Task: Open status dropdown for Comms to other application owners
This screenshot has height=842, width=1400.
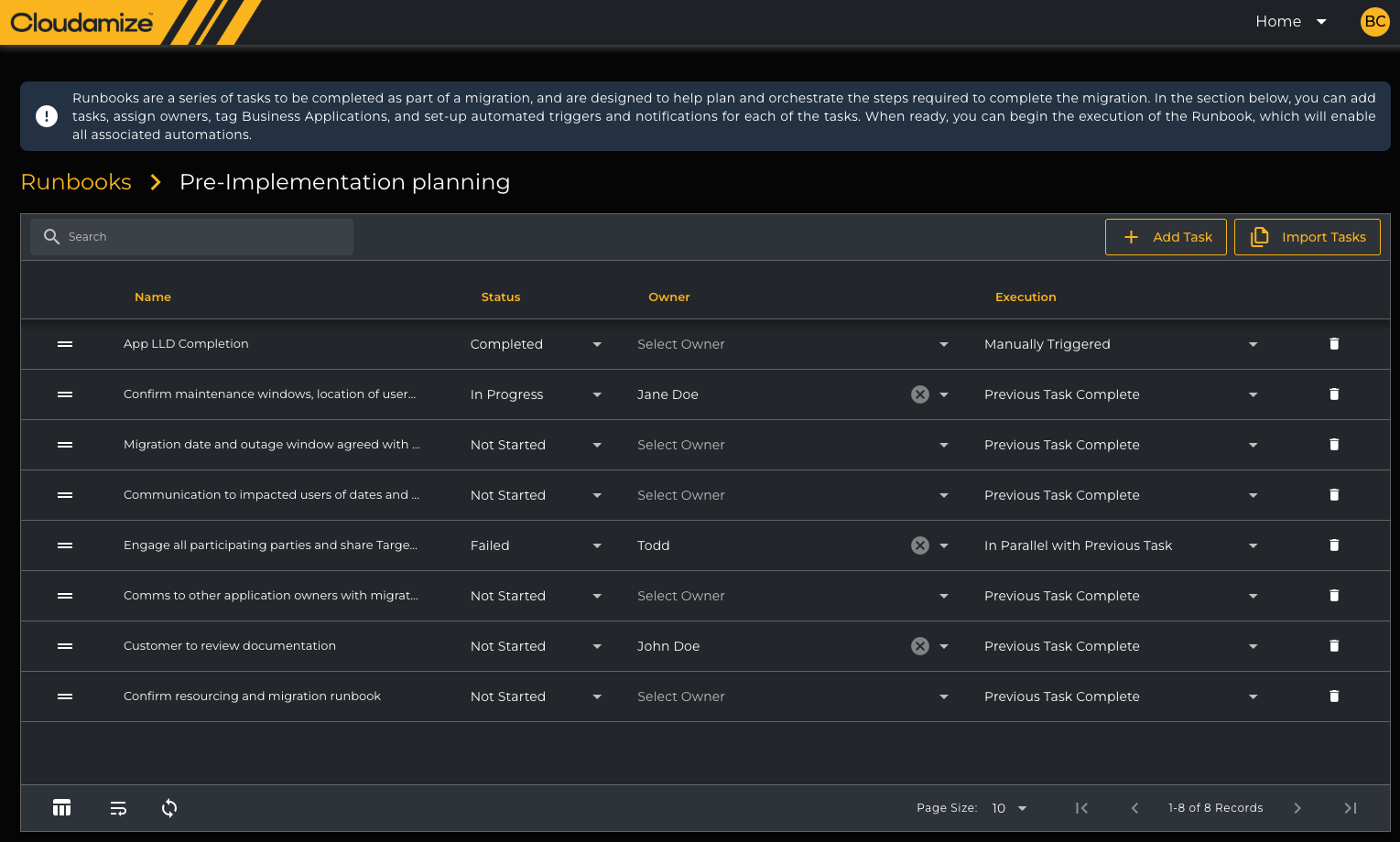Action: click(x=537, y=596)
